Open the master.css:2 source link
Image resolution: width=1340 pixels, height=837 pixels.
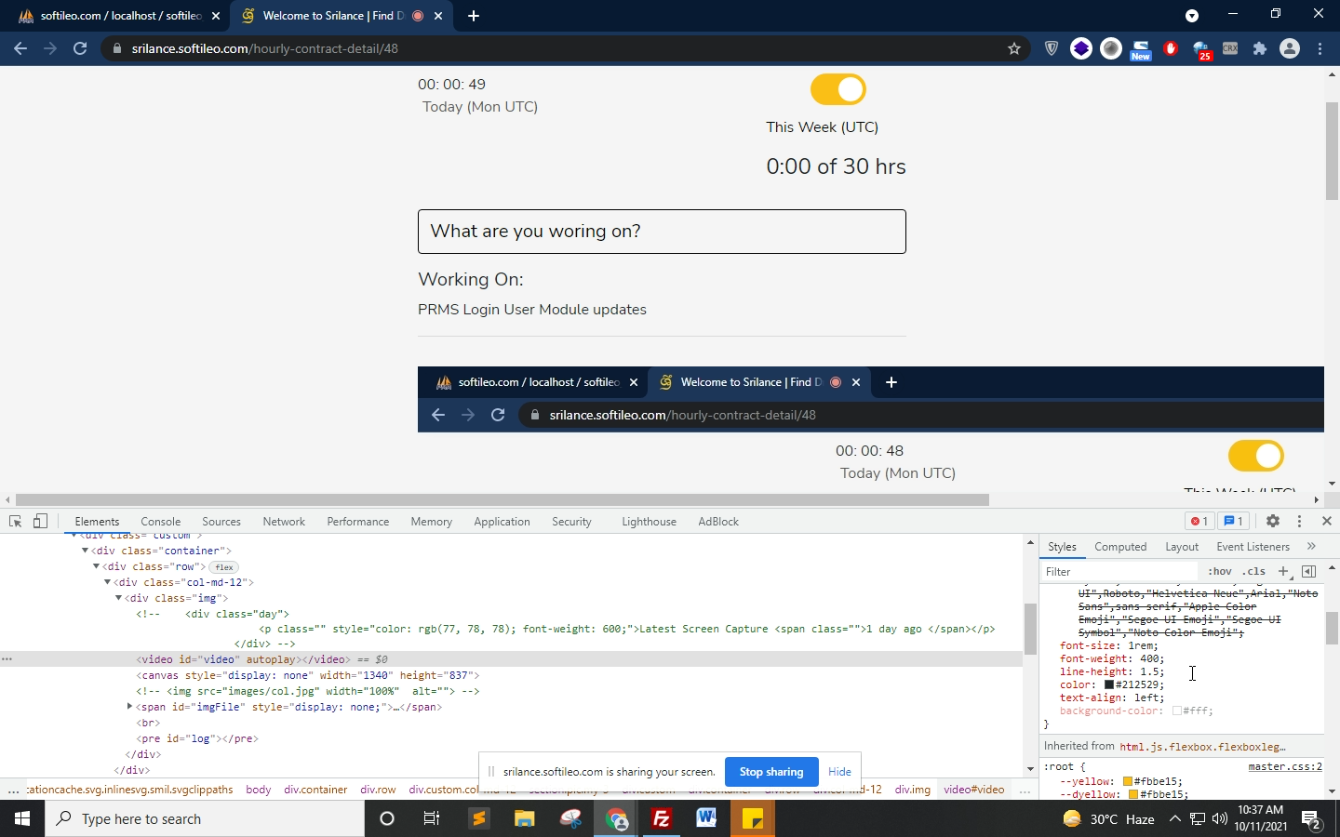point(1285,767)
